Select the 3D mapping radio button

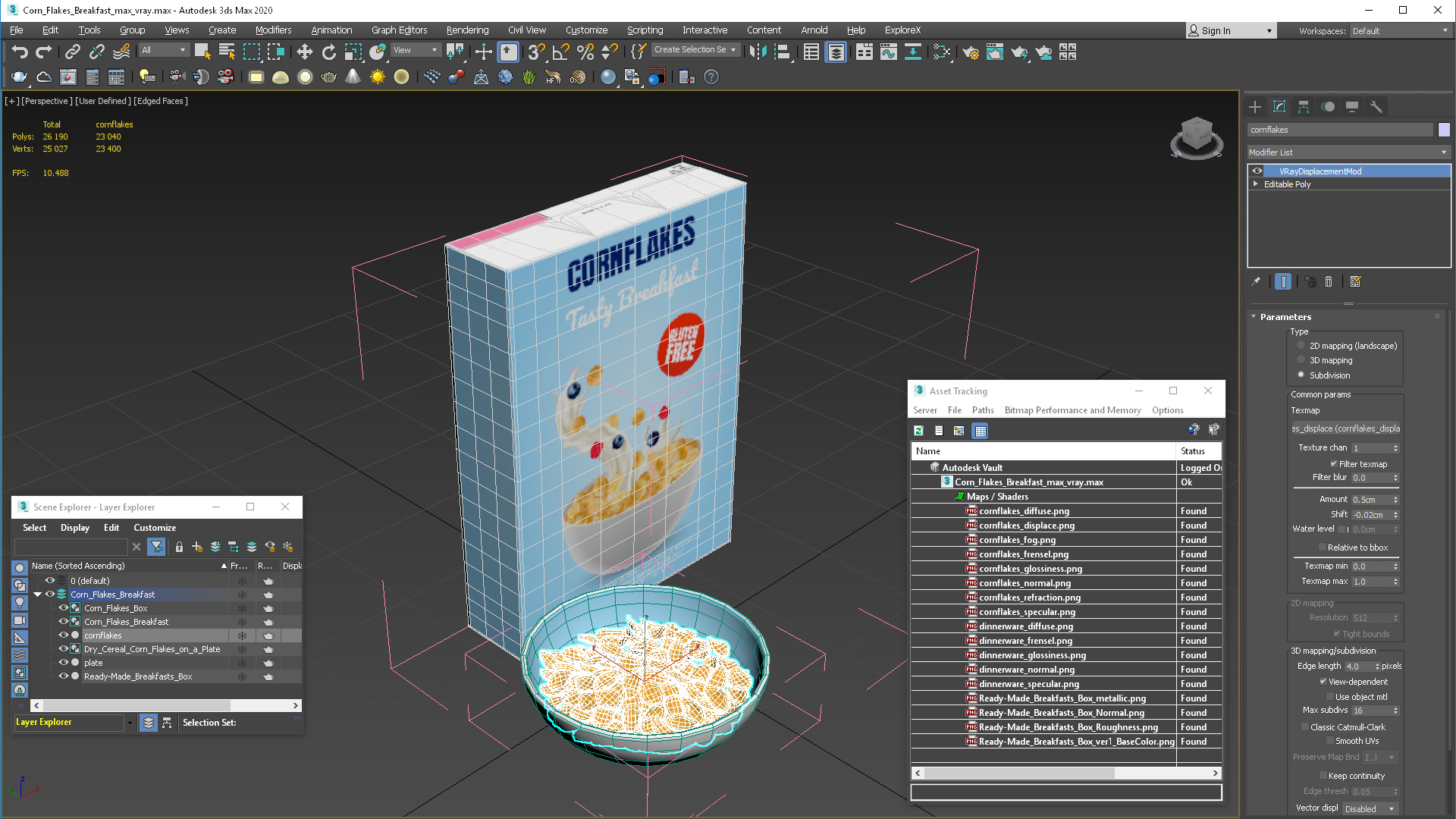tap(1301, 360)
